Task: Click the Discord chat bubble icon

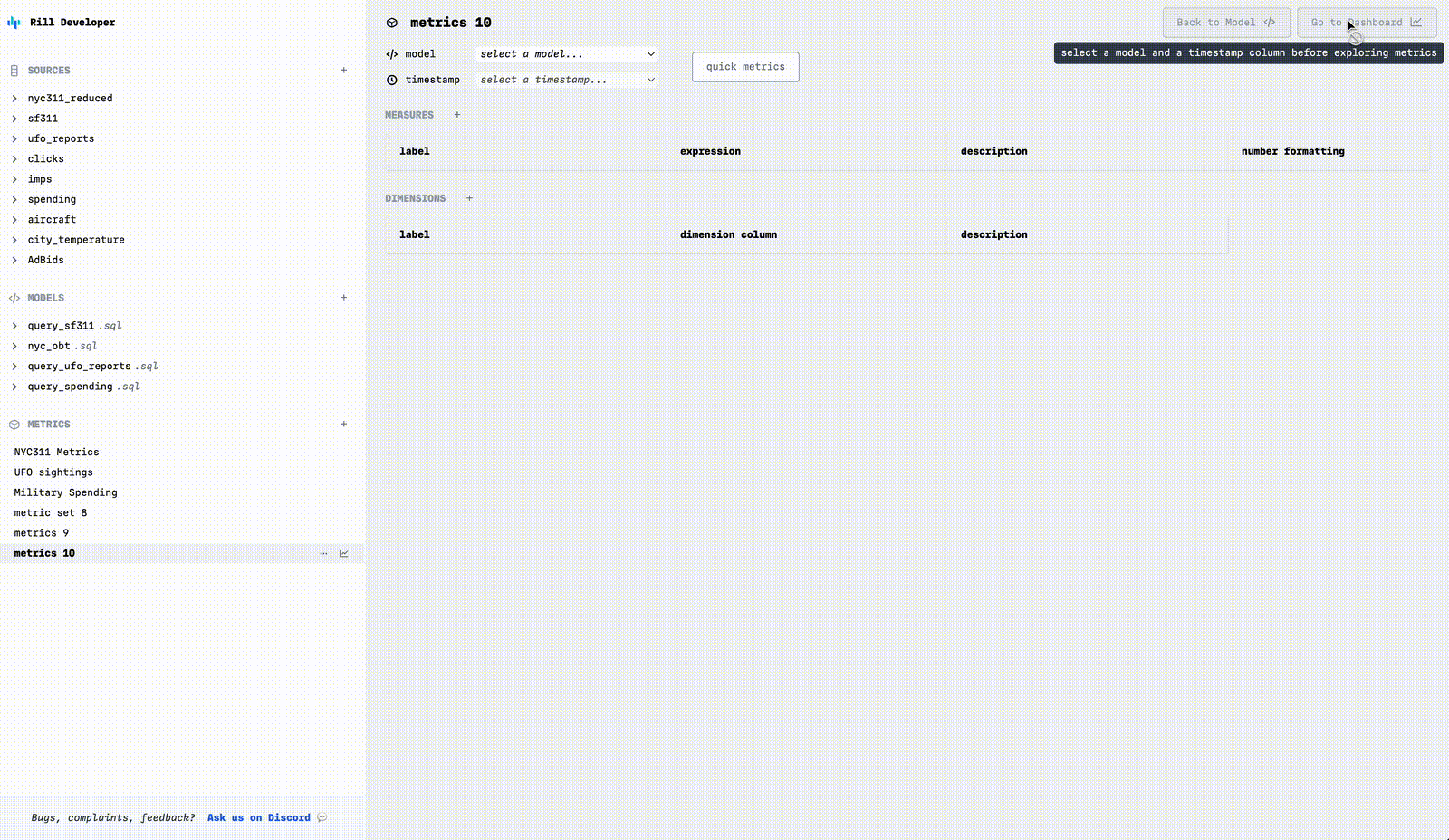Action: coord(322,818)
